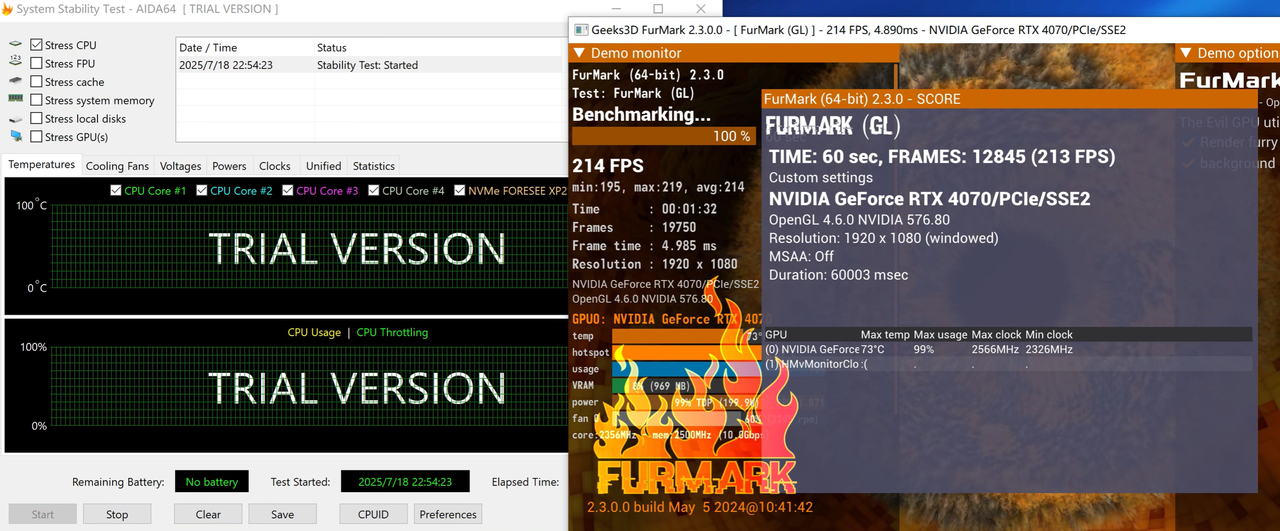The width and height of the screenshot is (1280, 531).
Task: Collapse the Demo monitor panel triangle
Action: [x=579, y=53]
